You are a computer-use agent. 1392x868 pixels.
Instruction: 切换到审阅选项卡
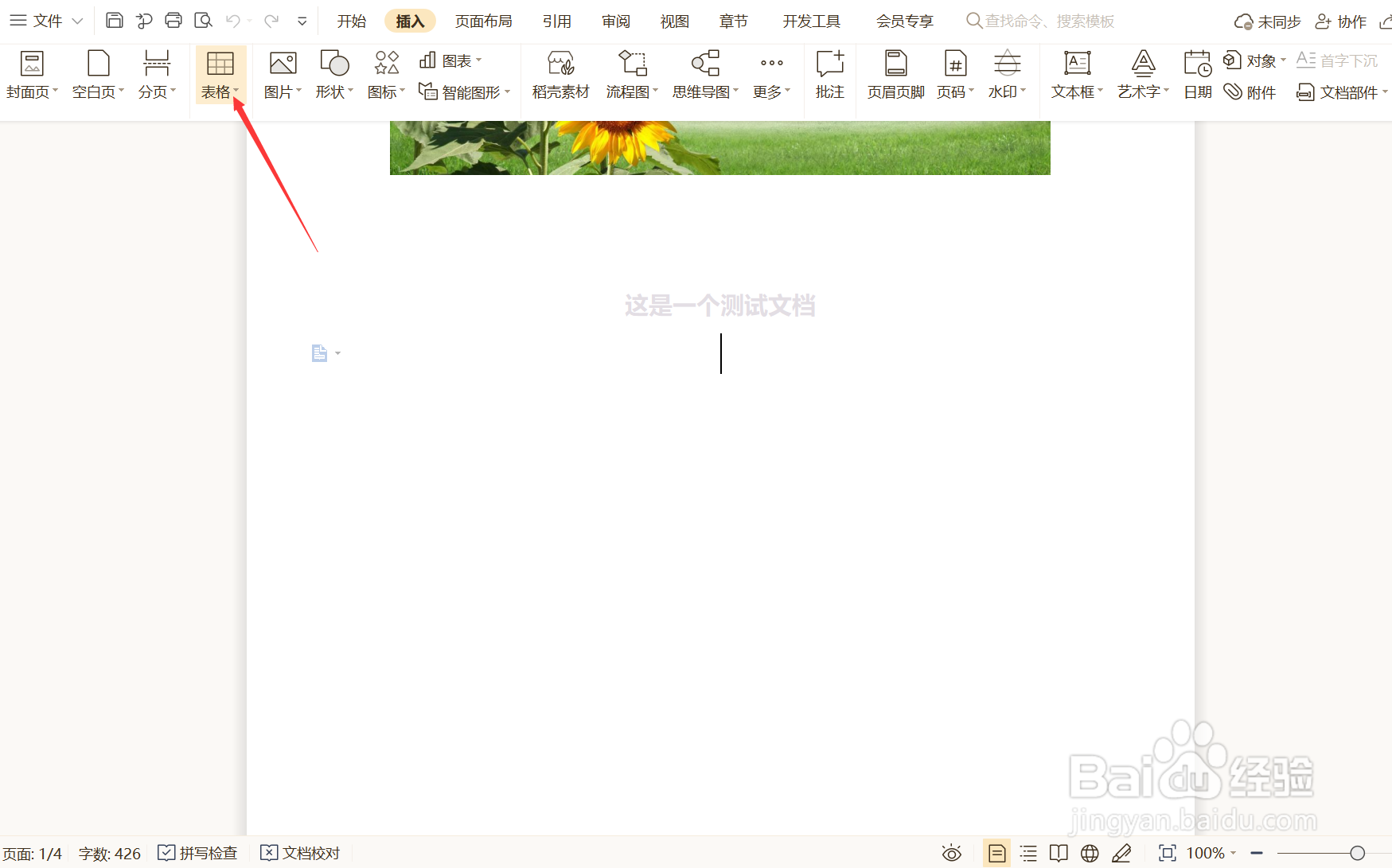click(x=615, y=21)
